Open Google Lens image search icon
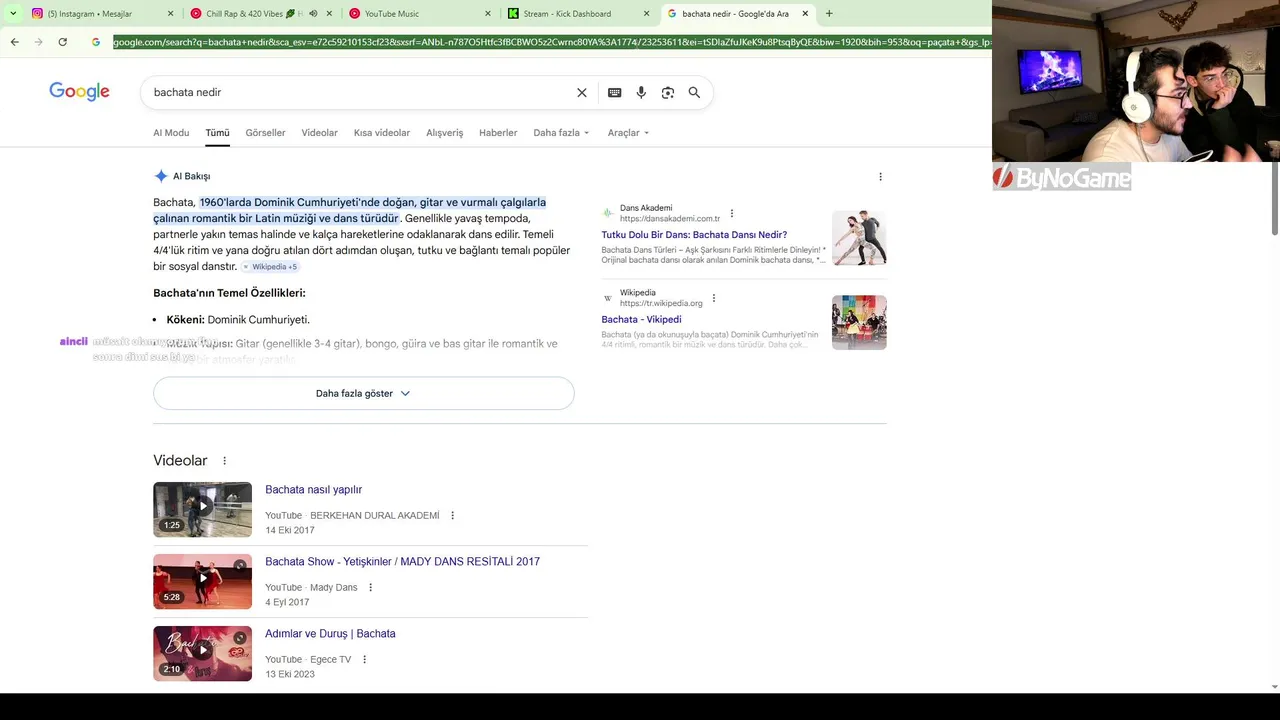Screen dimensions: 1280x720 pos(667,92)
